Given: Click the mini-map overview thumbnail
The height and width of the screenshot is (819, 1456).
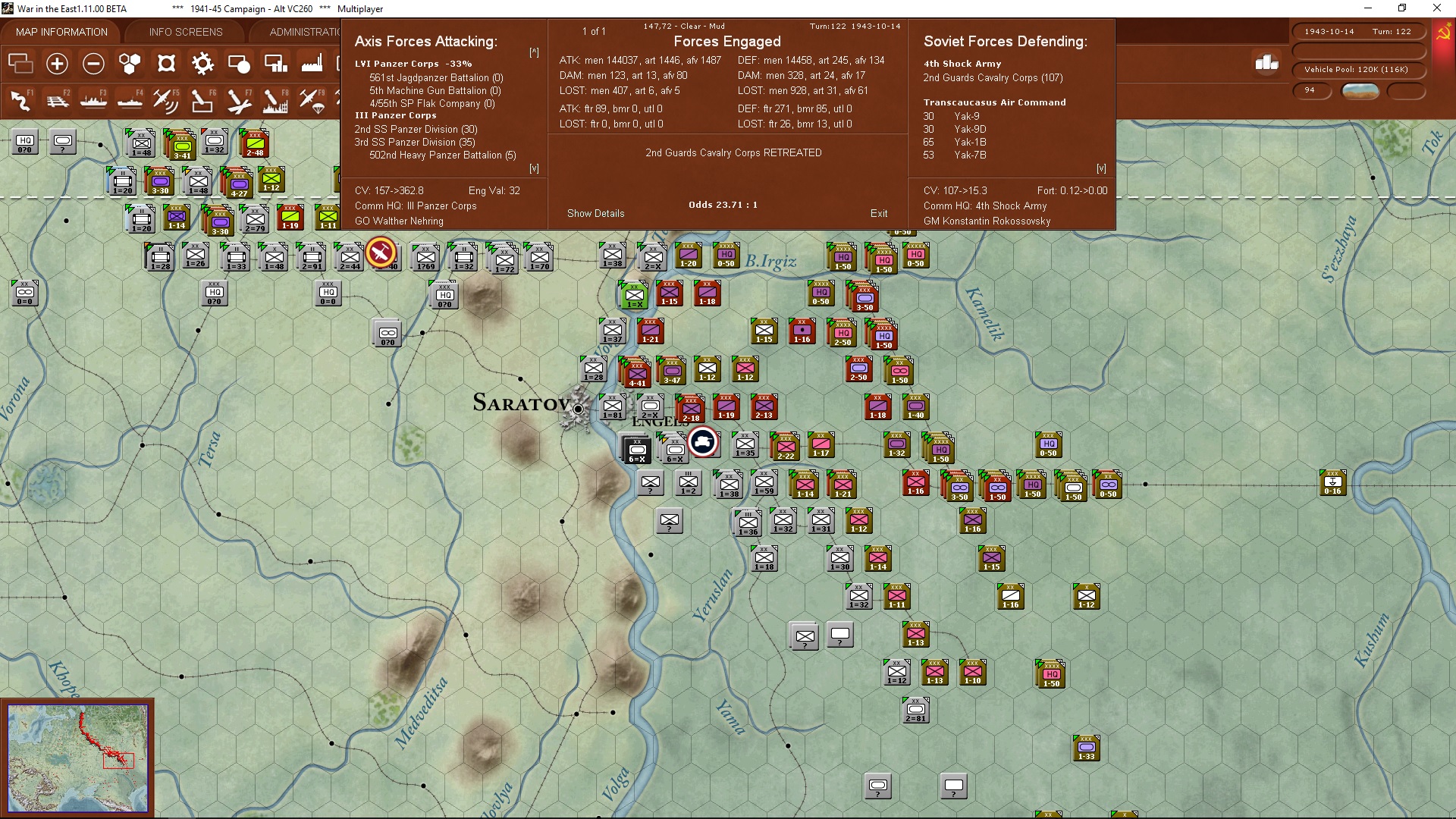Looking at the screenshot, I should tap(78, 758).
